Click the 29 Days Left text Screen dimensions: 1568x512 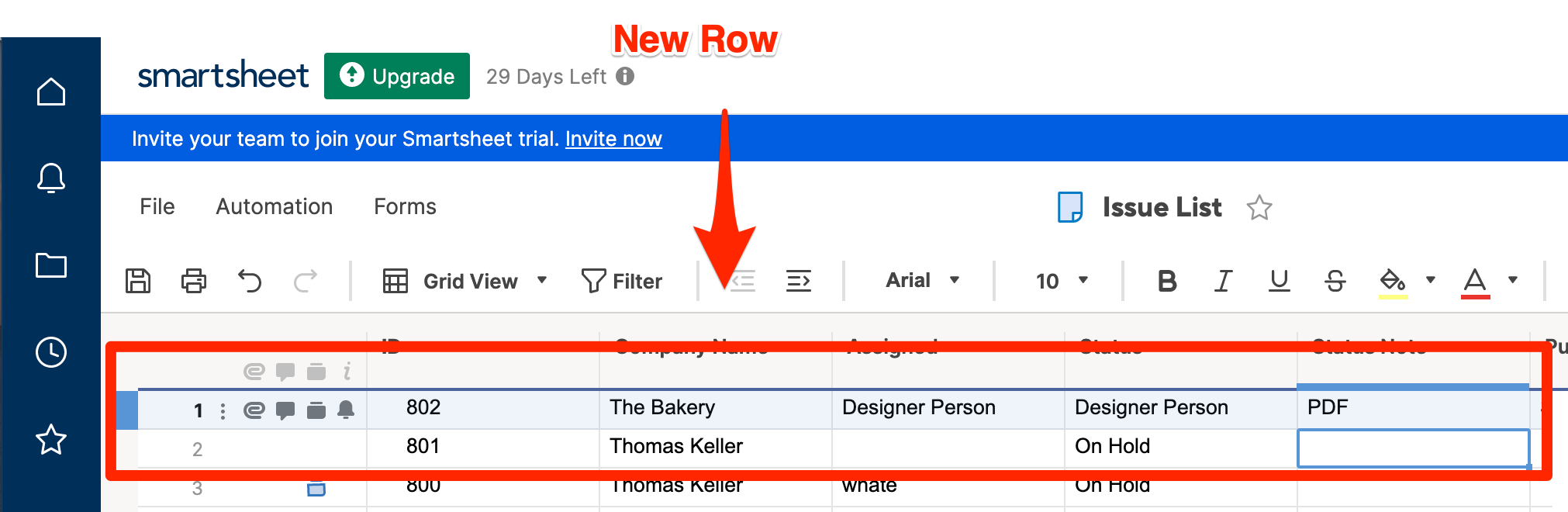[x=546, y=76]
